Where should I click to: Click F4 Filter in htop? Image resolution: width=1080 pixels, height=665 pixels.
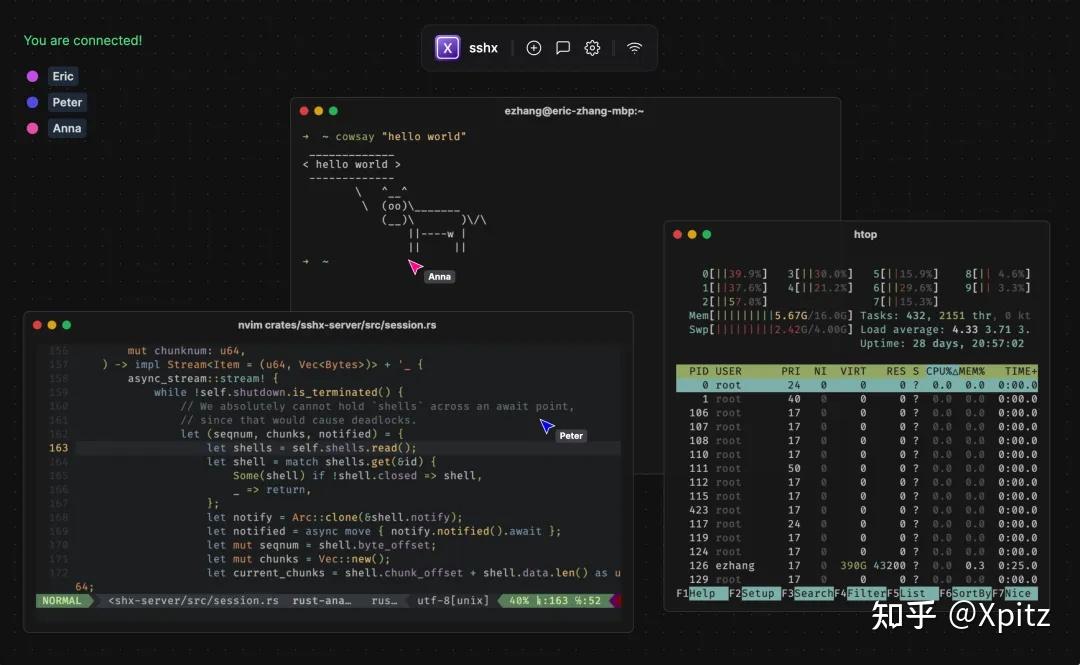coord(860,593)
